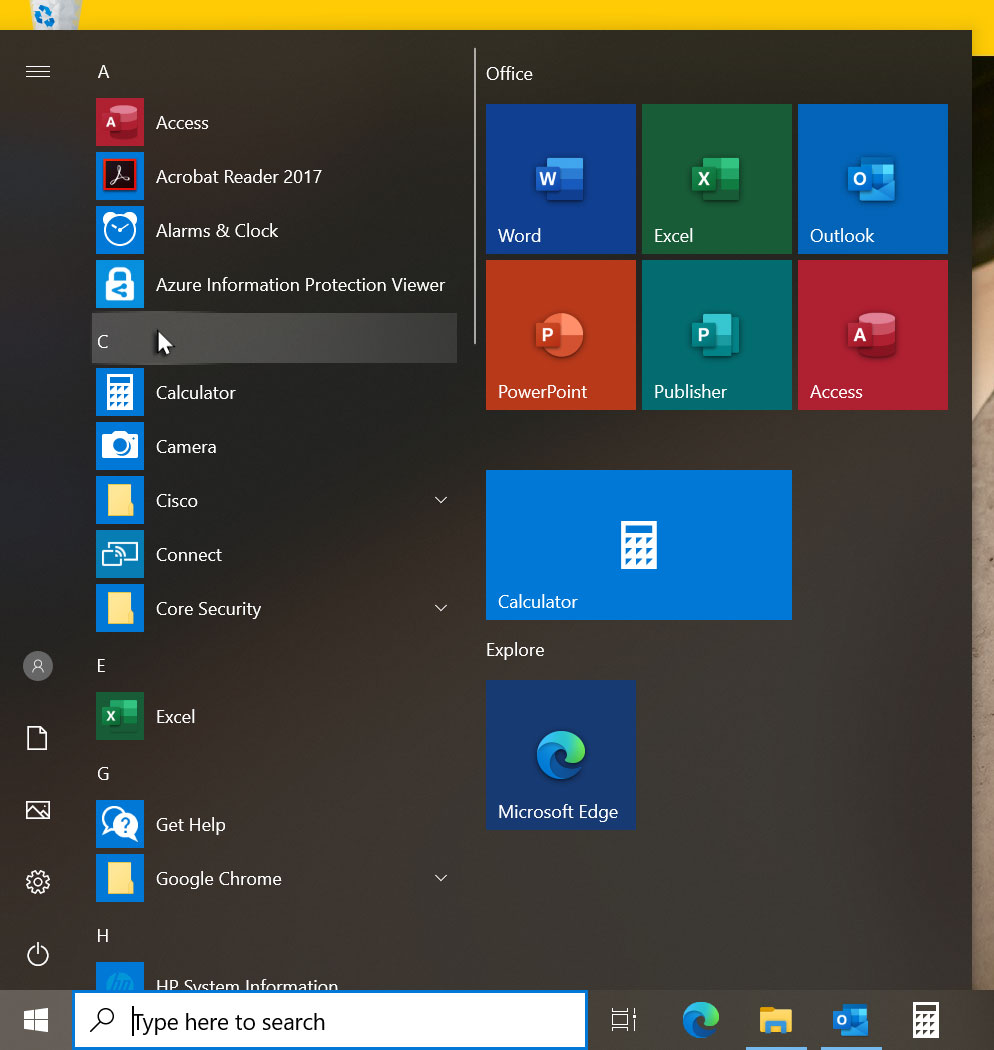Open the Power options button

point(38,954)
